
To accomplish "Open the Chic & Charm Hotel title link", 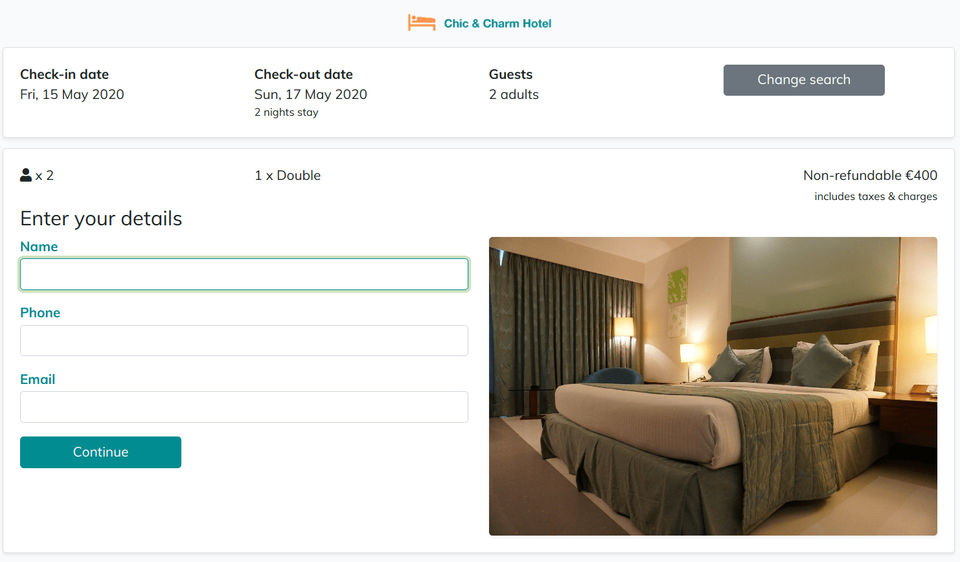I will [x=497, y=23].
